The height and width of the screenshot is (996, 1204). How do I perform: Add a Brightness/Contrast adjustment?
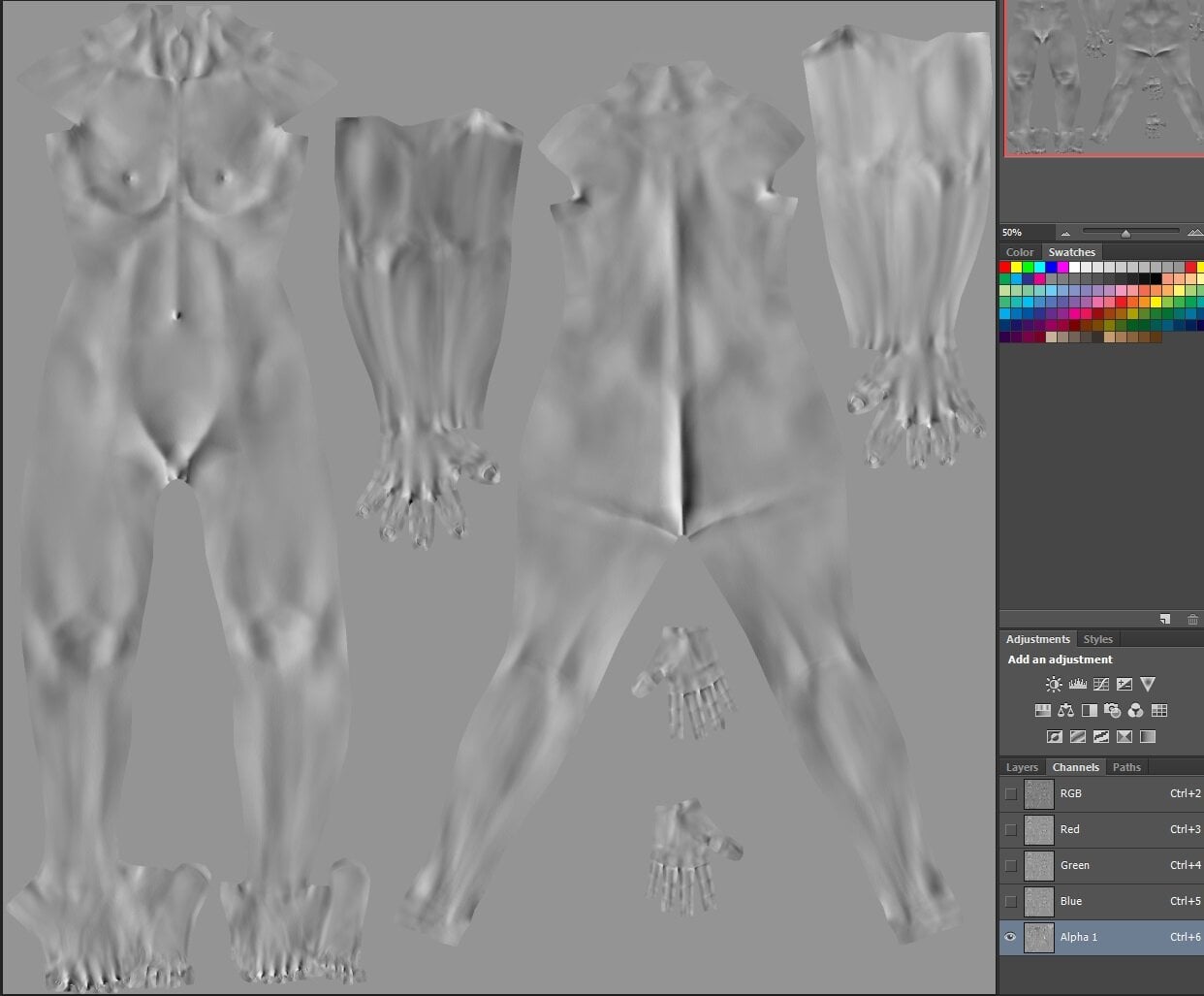(1054, 685)
